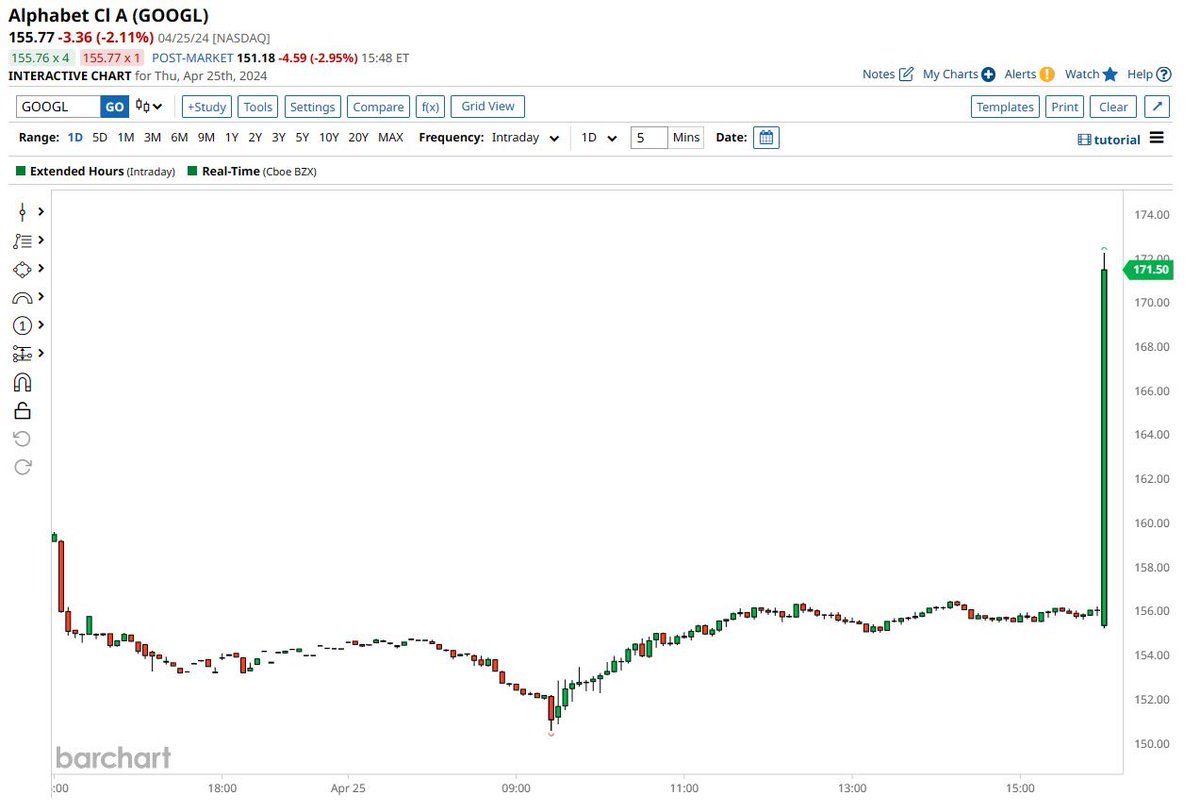Click the f(x) expressions button

(x=430, y=107)
